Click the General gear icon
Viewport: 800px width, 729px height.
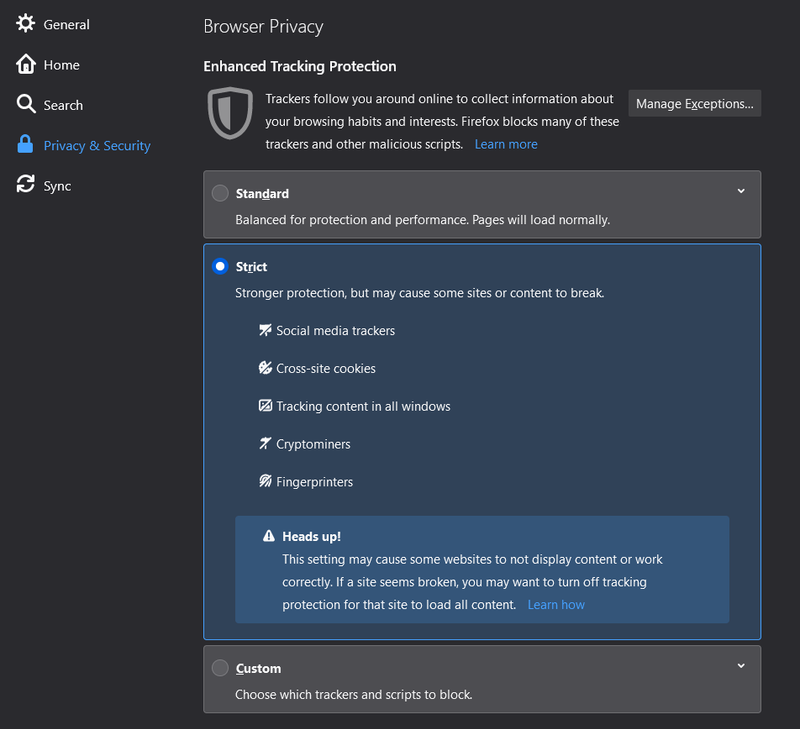point(26,23)
